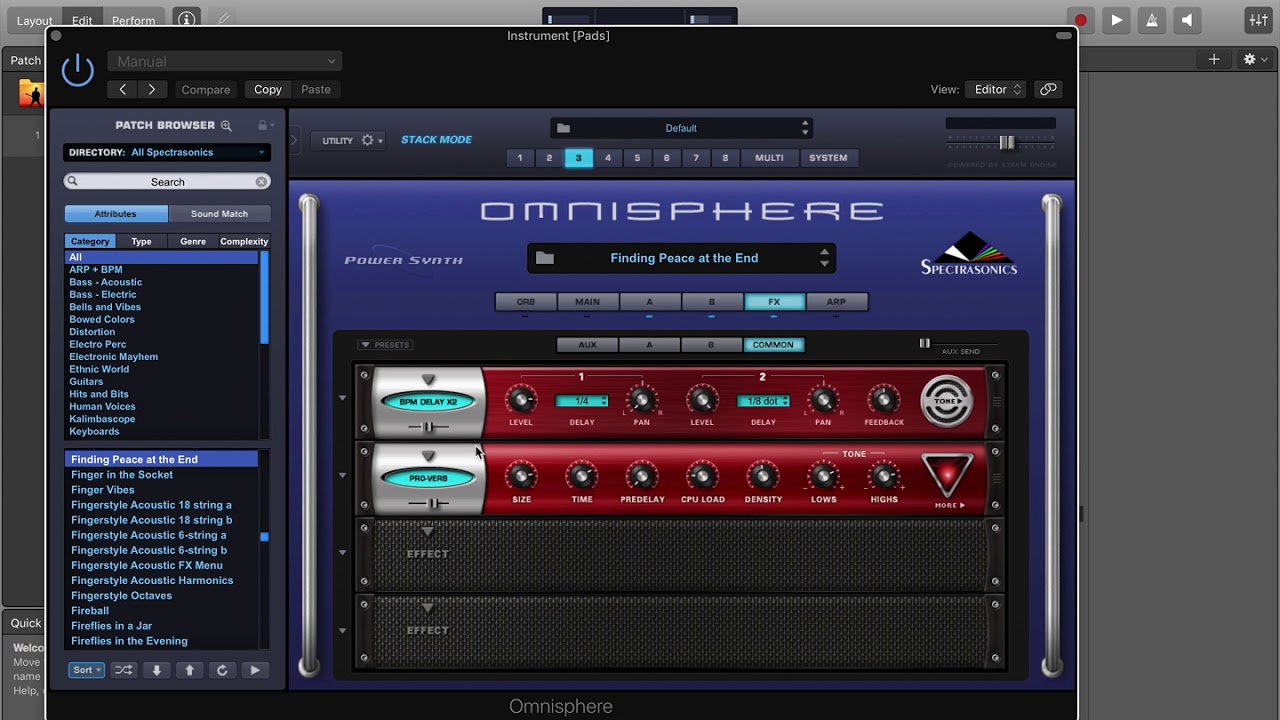Open the Directory All Spectrasonics dropdown
The image size is (1280, 720).
(167, 152)
